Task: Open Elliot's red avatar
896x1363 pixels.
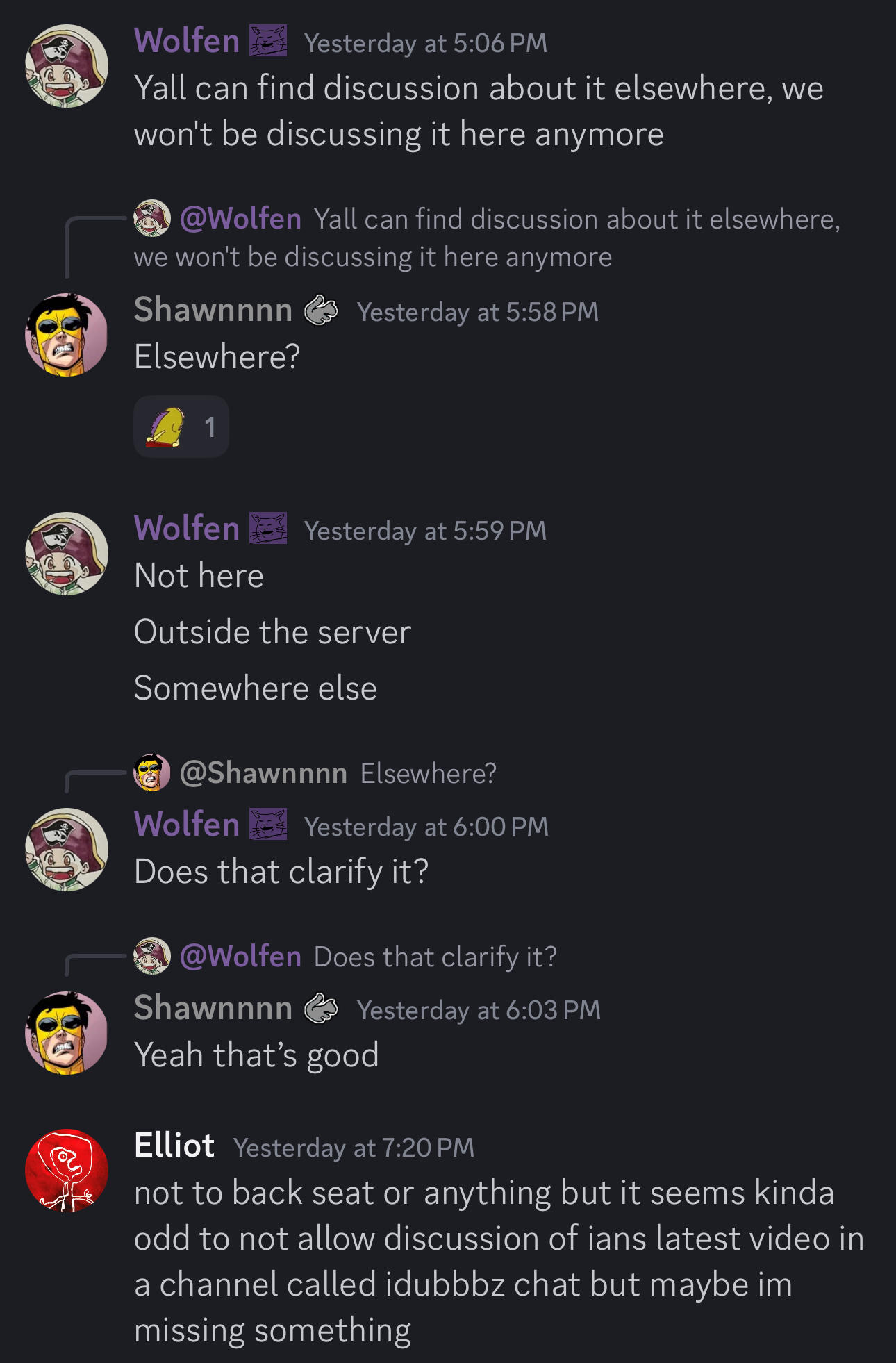Action: (x=67, y=1171)
